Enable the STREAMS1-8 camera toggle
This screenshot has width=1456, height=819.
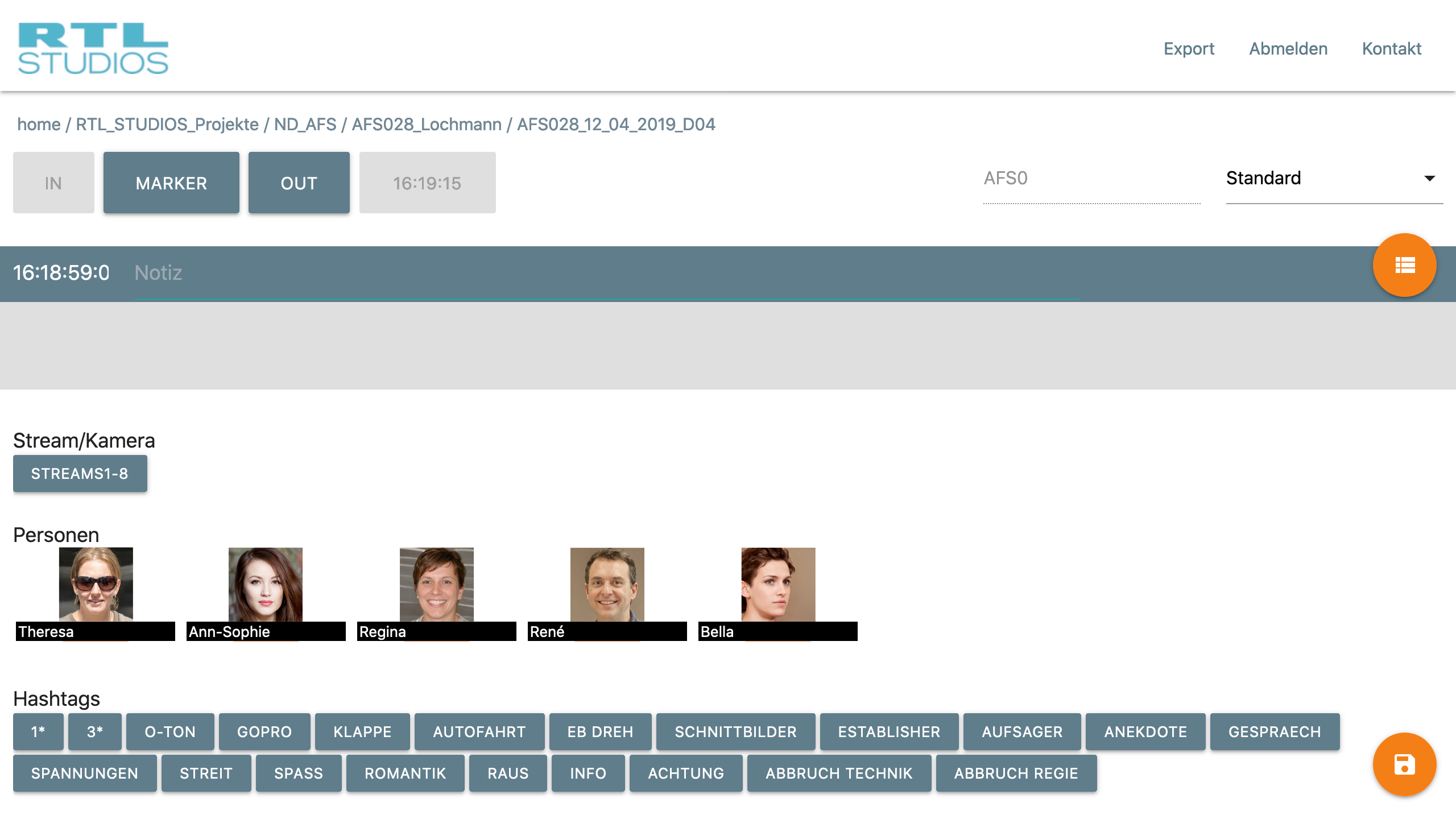point(80,474)
